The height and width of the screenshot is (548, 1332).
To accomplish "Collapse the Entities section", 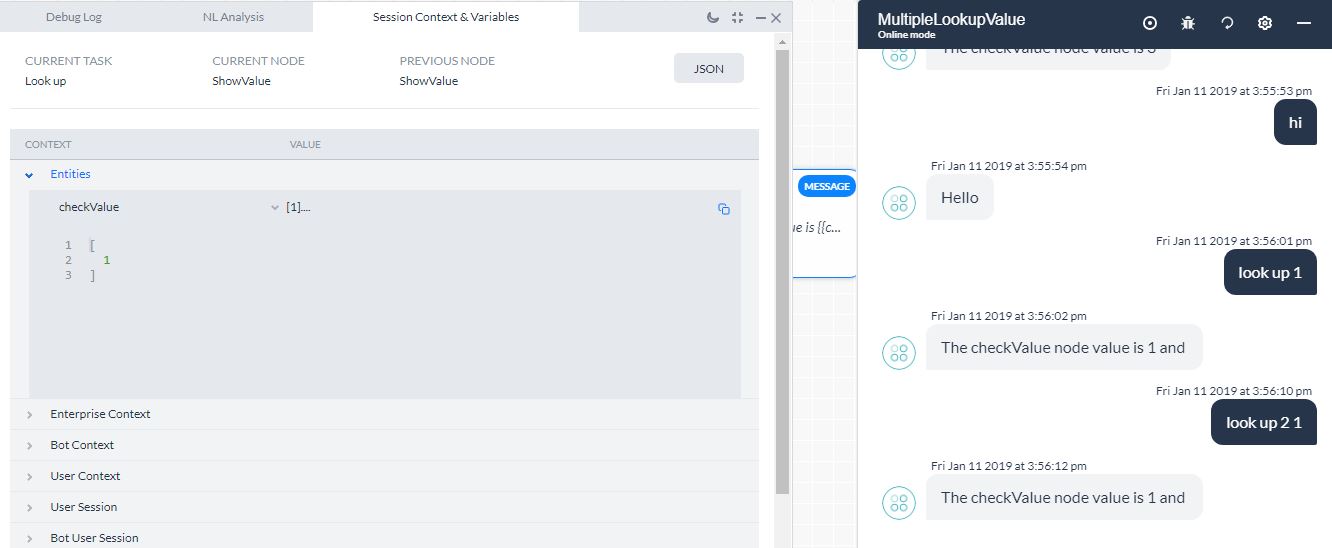I will [29, 174].
